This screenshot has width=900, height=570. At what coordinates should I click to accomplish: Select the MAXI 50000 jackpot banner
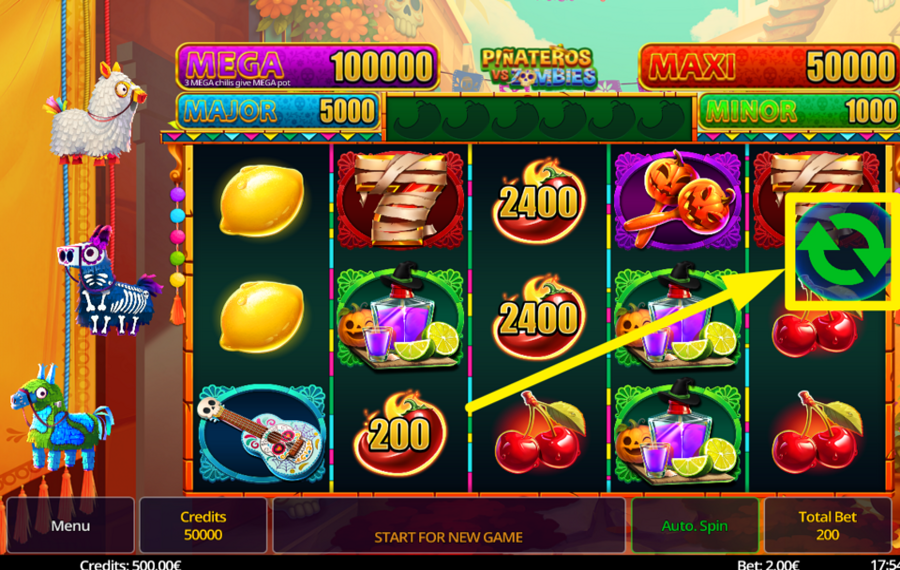(x=769, y=67)
